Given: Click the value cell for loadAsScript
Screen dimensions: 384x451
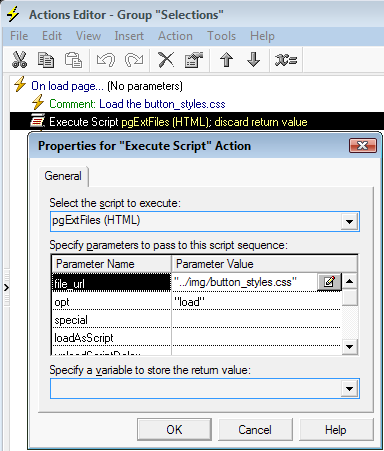Looking at the screenshot, I should pyautogui.click(x=257, y=337).
